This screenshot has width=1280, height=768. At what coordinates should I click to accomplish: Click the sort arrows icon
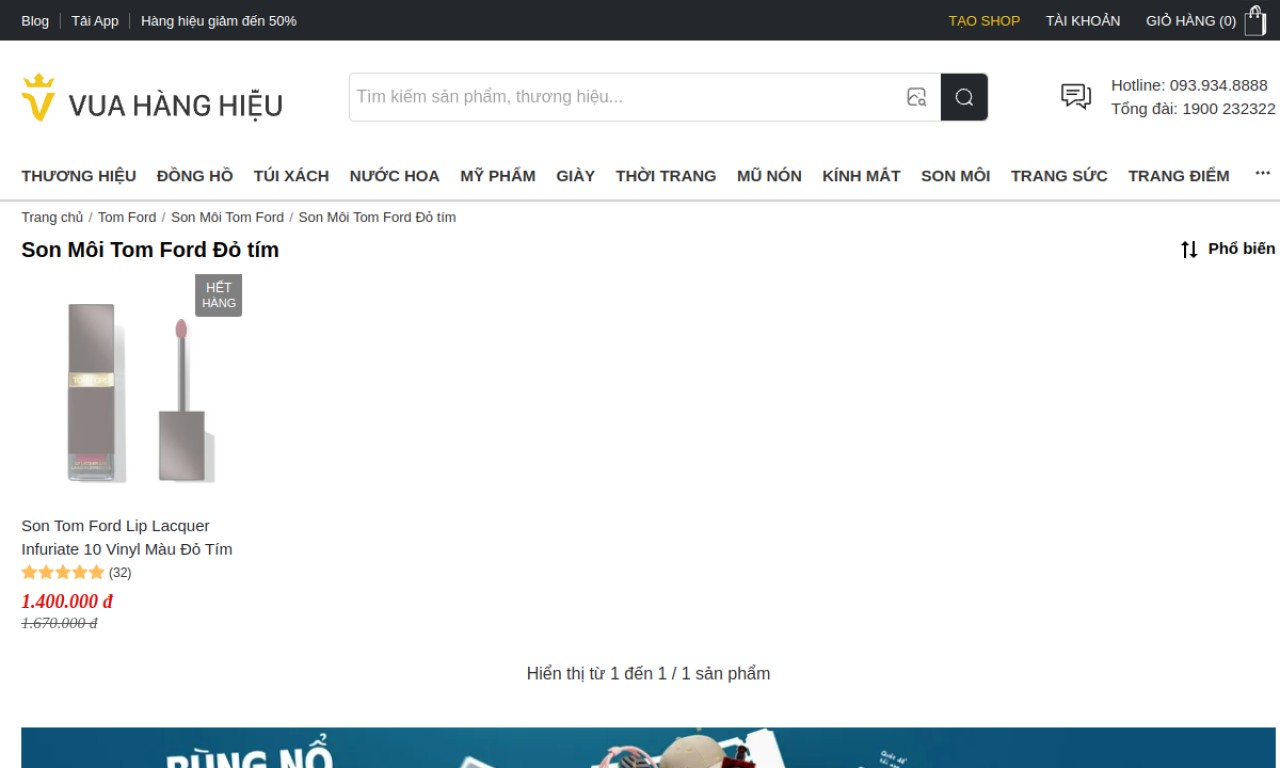pos(1189,249)
